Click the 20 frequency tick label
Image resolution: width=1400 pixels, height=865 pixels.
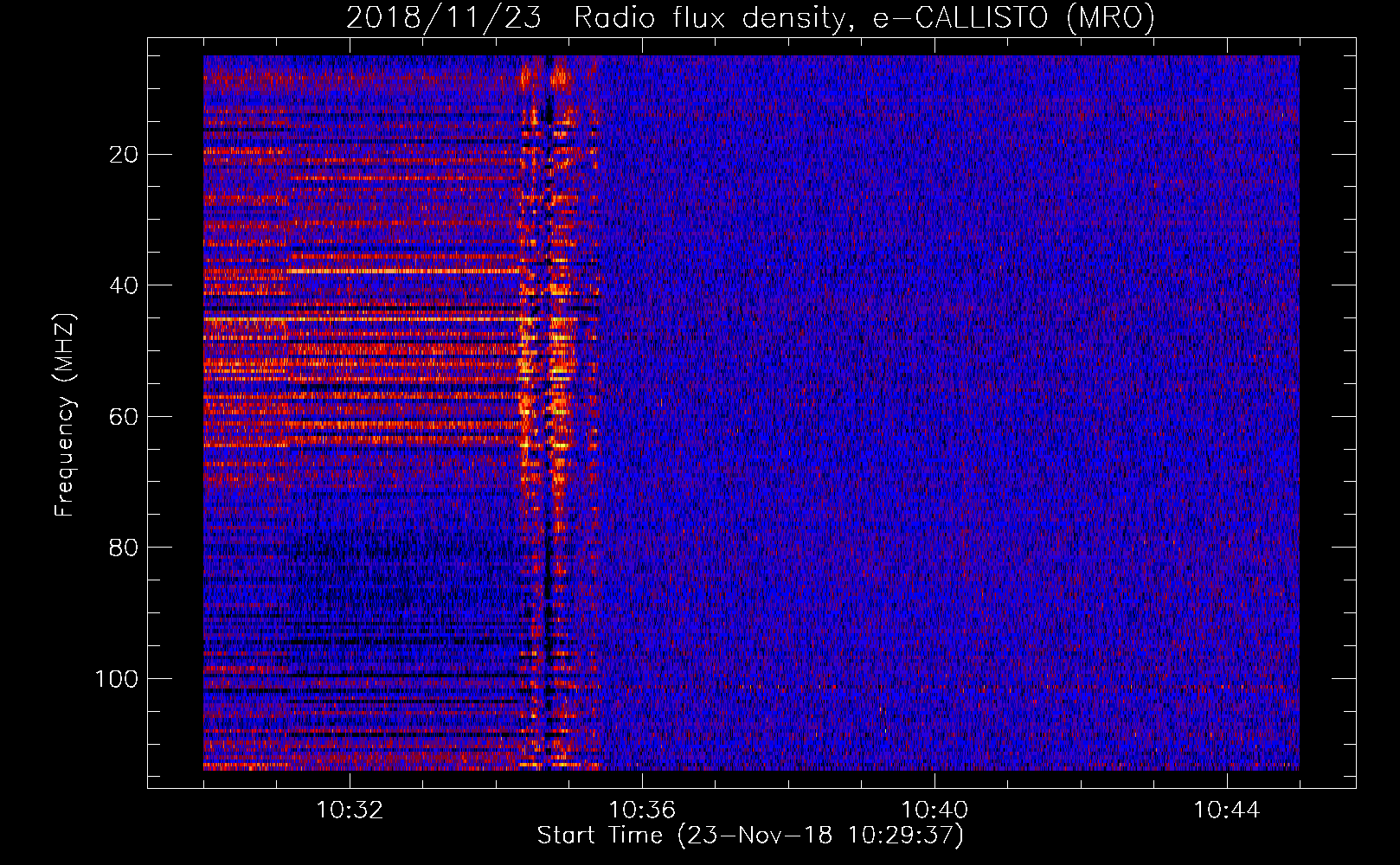pyautogui.click(x=125, y=155)
